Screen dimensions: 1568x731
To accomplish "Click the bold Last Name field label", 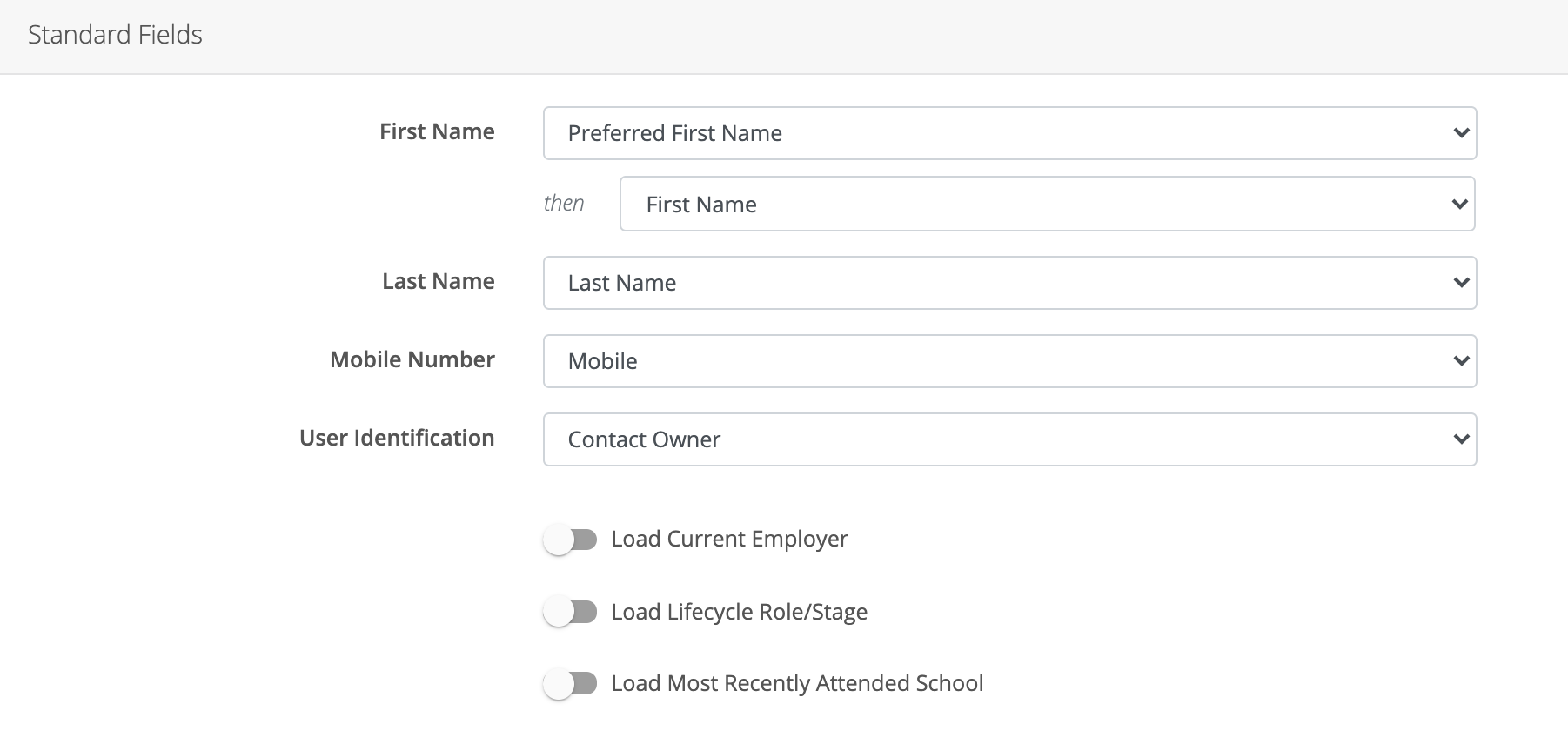I will 438,281.
